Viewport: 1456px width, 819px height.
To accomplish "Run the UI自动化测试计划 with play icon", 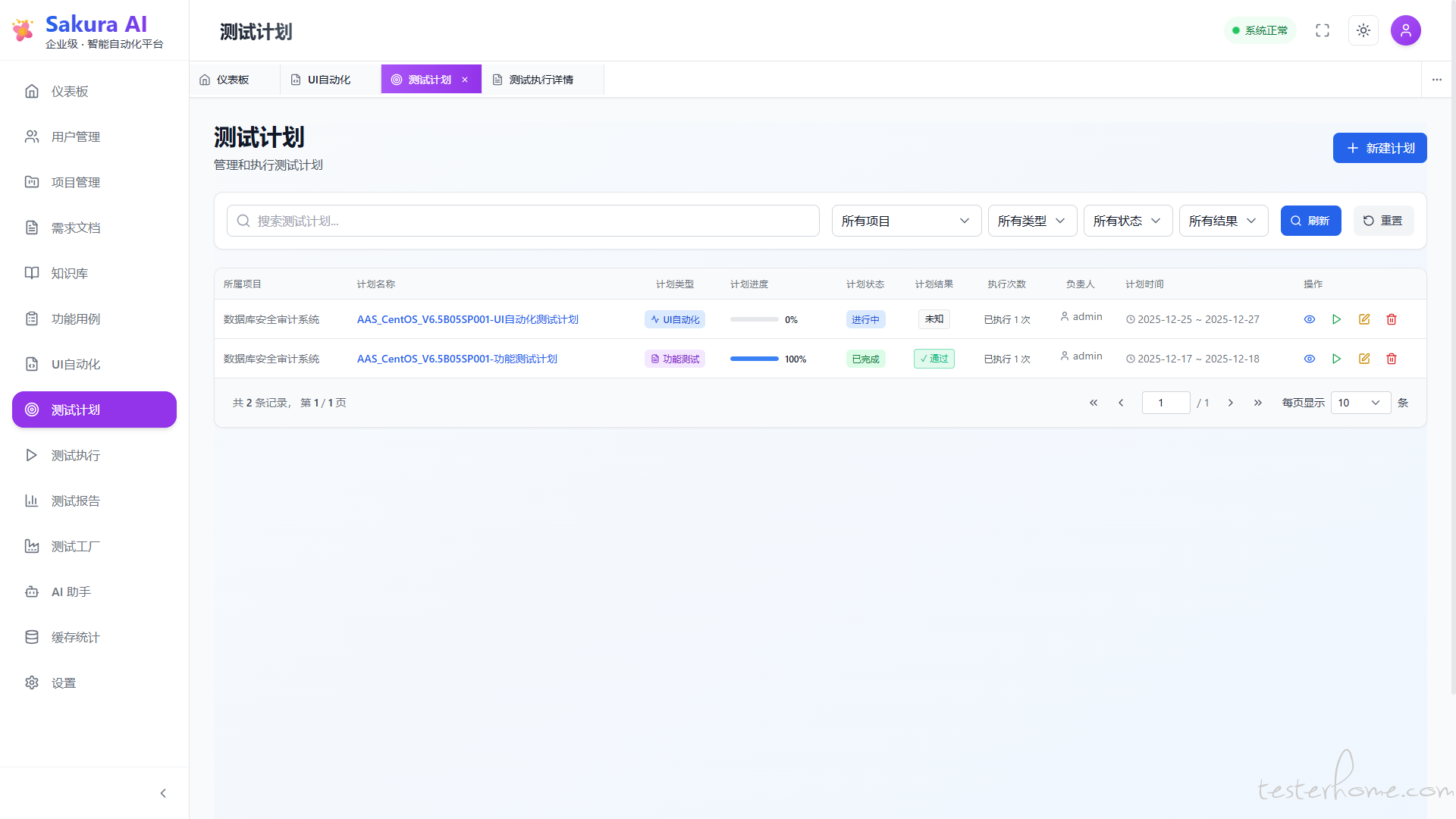I will [x=1336, y=319].
